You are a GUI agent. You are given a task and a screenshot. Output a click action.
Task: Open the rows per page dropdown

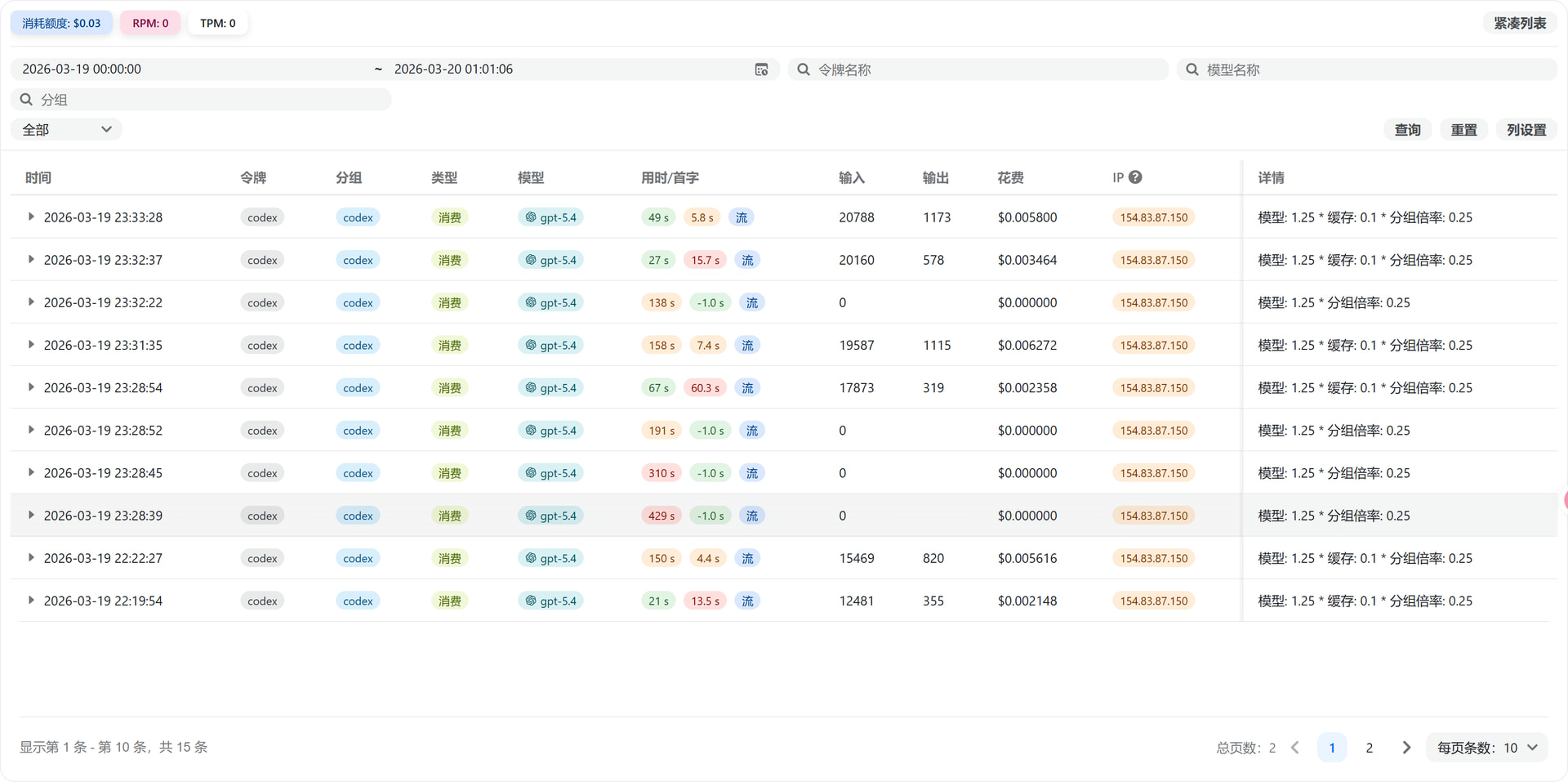coord(1486,748)
